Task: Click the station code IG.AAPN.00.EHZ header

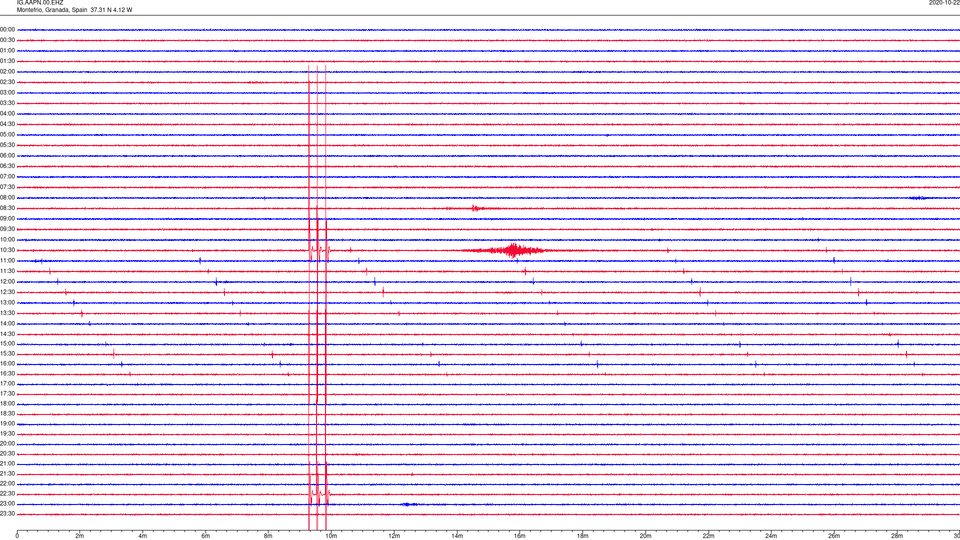Action: point(40,2)
